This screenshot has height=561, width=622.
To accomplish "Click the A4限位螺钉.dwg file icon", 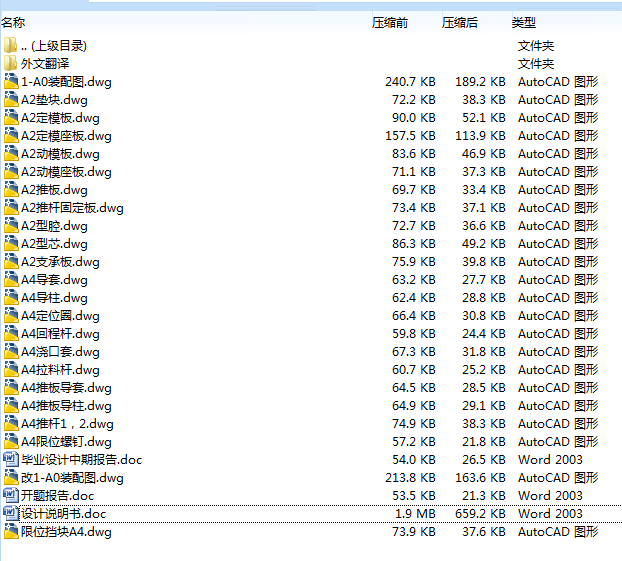I will coord(11,441).
